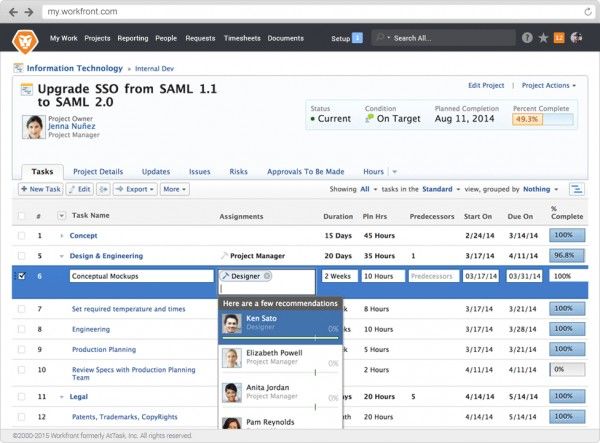
Task: Remove the Designer assignment with x icon
Action: click(267, 275)
